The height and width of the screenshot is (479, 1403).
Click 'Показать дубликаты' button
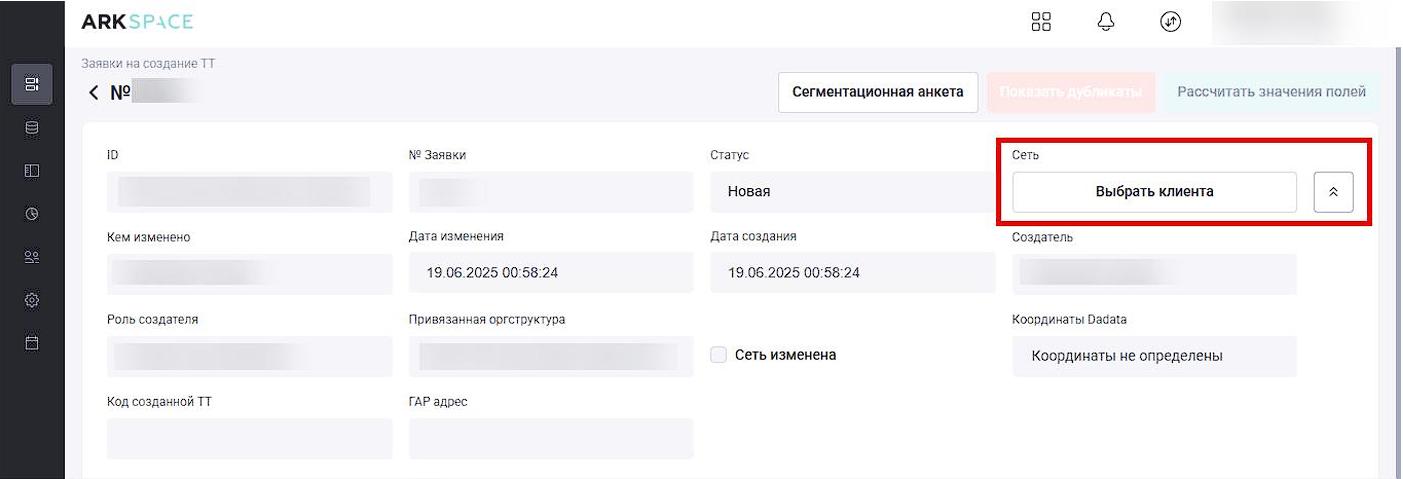(1070, 92)
